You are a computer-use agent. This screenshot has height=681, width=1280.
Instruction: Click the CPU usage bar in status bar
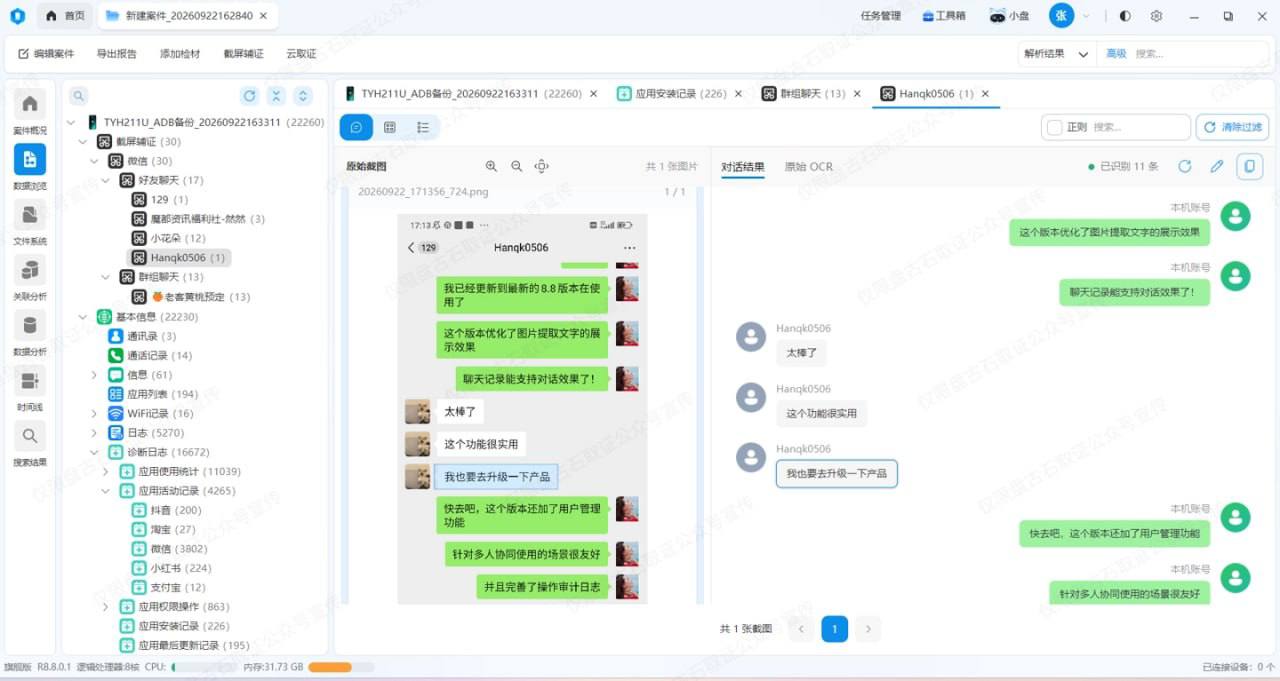click(204, 667)
